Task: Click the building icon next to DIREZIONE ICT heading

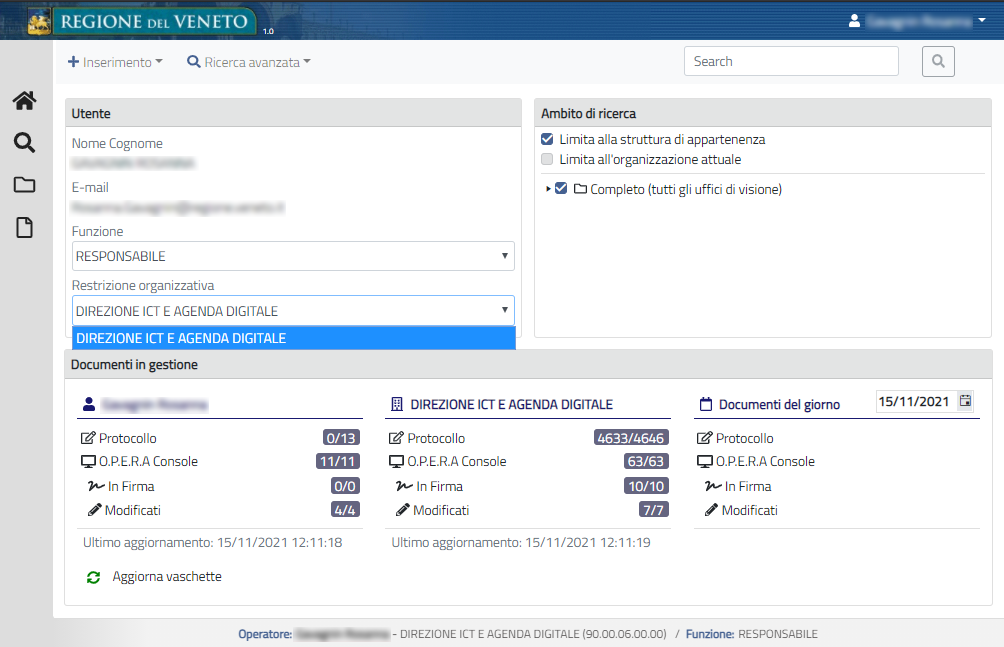Action: (397, 404)
